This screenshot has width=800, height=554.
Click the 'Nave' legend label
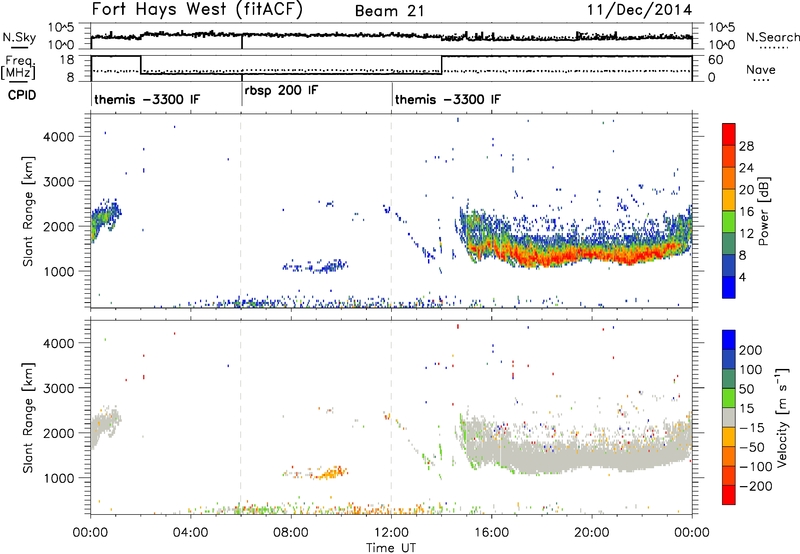(x=761, y=69)
